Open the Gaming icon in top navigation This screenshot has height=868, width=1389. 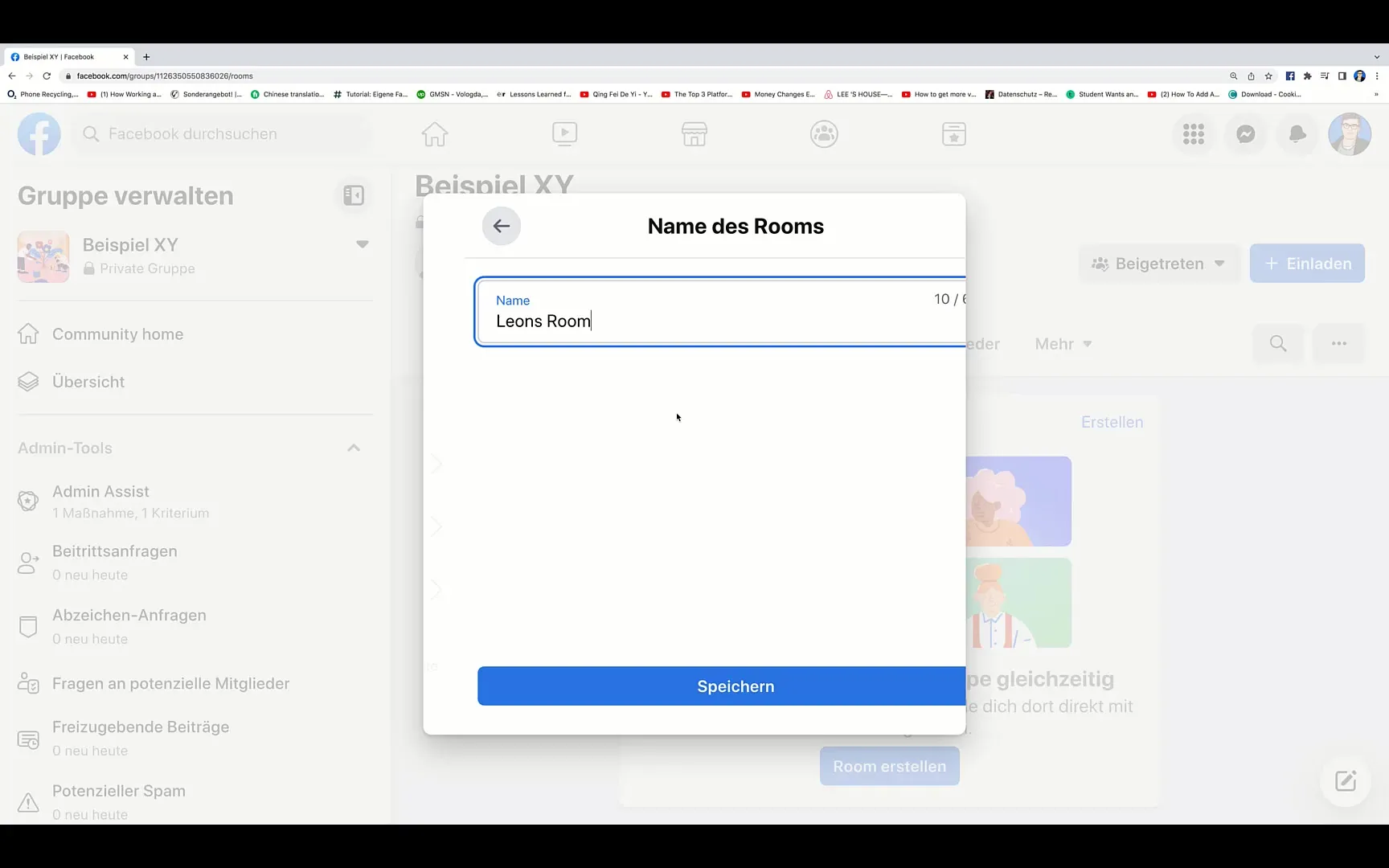(954, 134)
